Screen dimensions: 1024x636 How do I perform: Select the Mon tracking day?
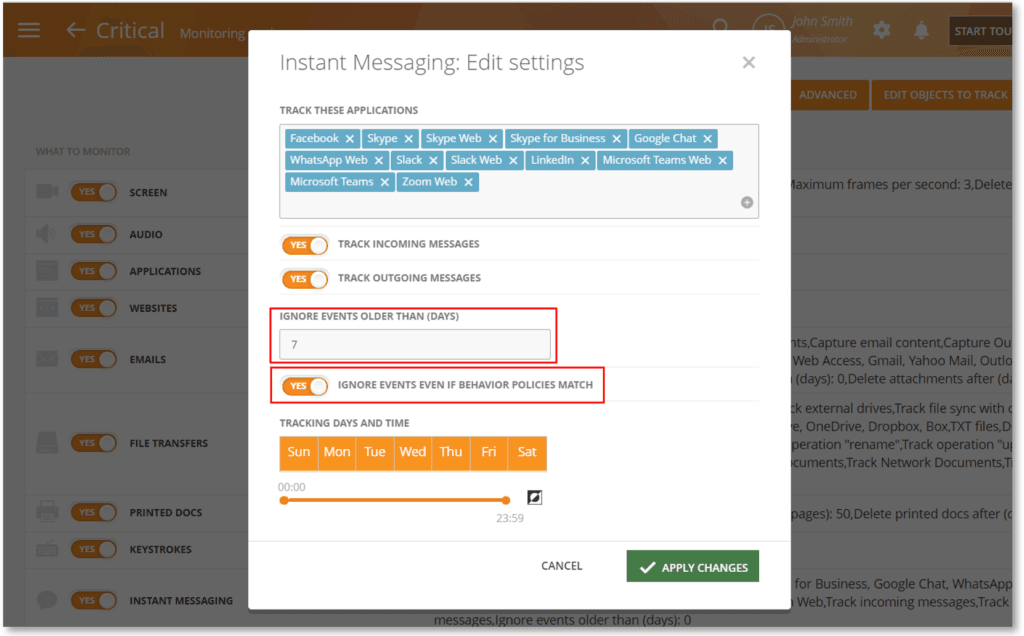coord(337,453)
